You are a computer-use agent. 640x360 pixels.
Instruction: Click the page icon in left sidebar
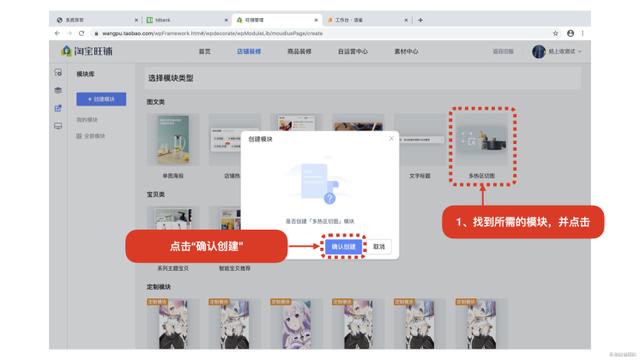(x=58, y=73)
